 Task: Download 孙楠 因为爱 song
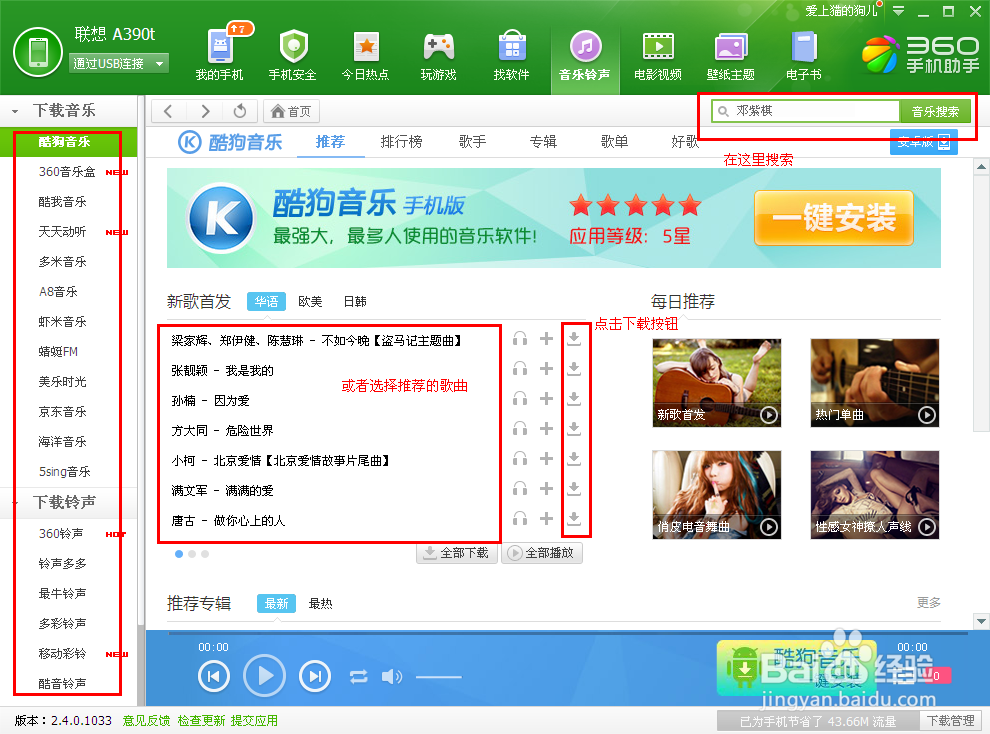(573, 399)
